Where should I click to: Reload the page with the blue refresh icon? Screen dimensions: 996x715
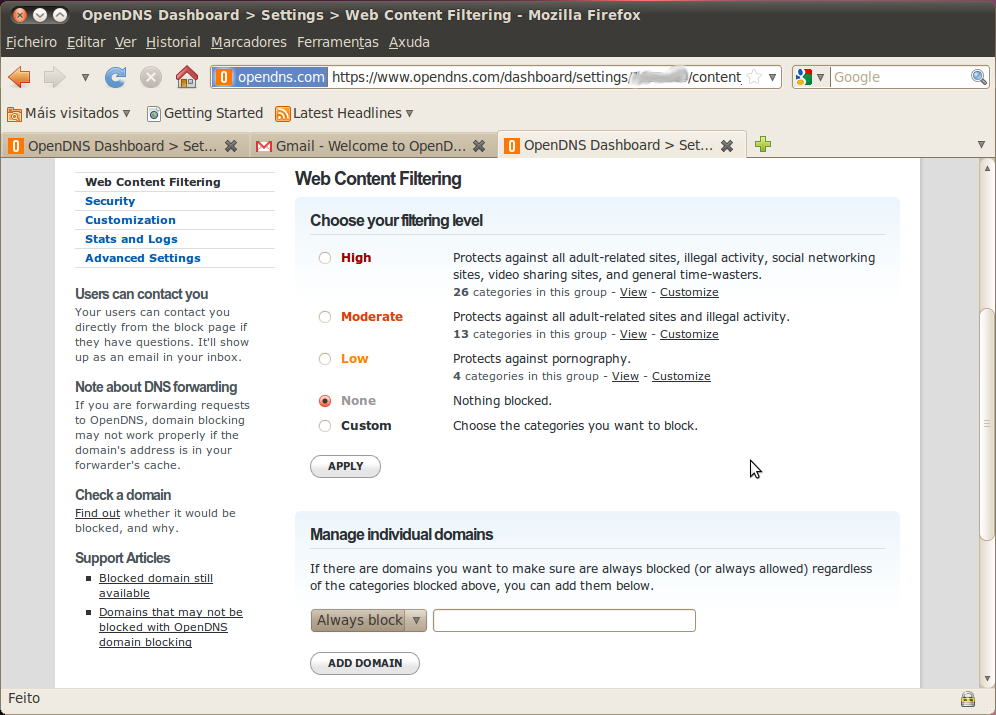(116, 77)
